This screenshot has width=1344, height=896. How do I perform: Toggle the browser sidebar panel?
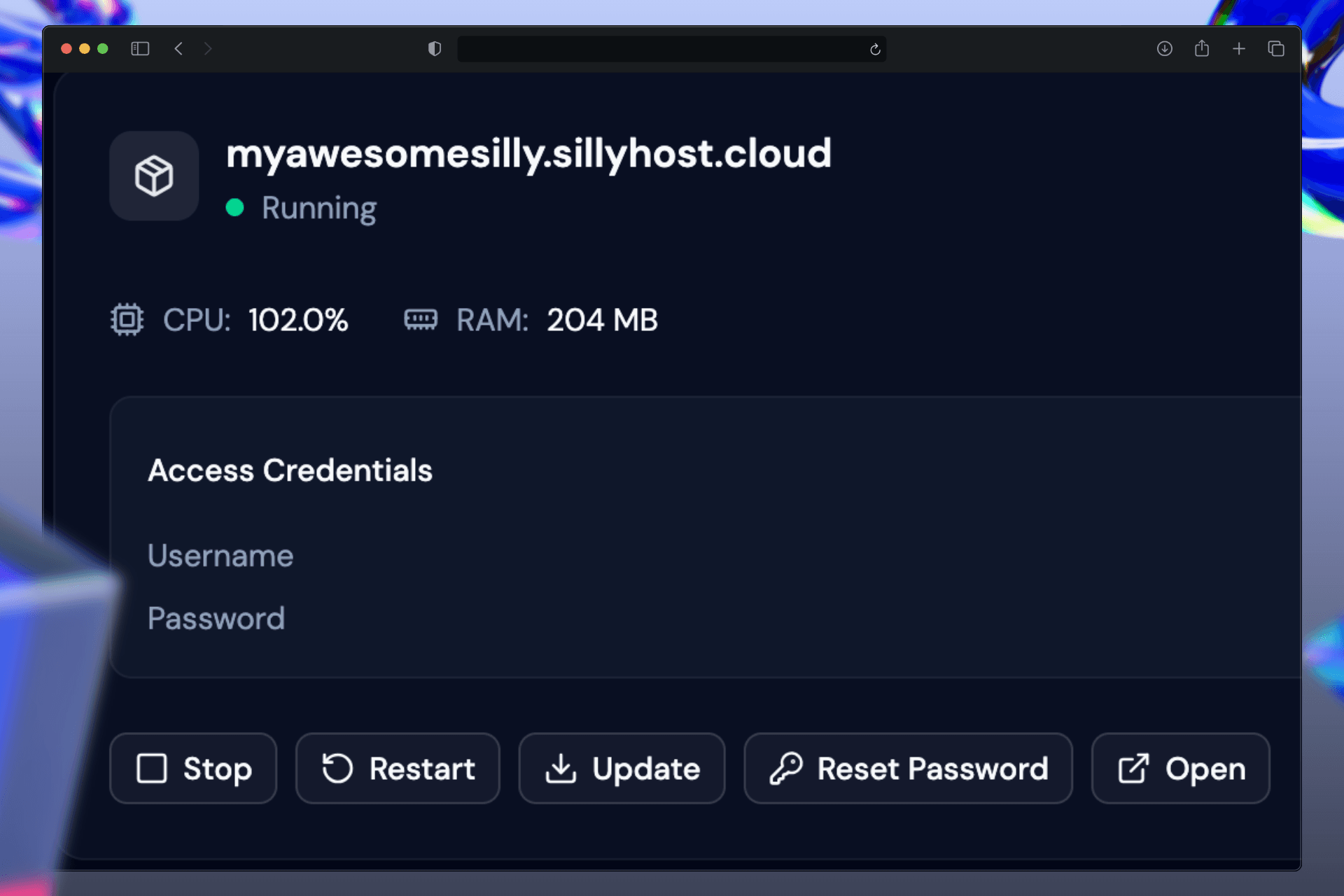click(x=140, y=48)
